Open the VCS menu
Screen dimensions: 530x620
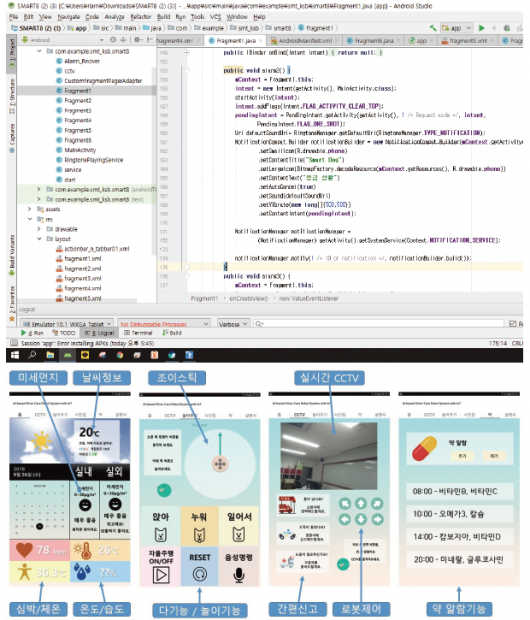[x=216, y=17]
